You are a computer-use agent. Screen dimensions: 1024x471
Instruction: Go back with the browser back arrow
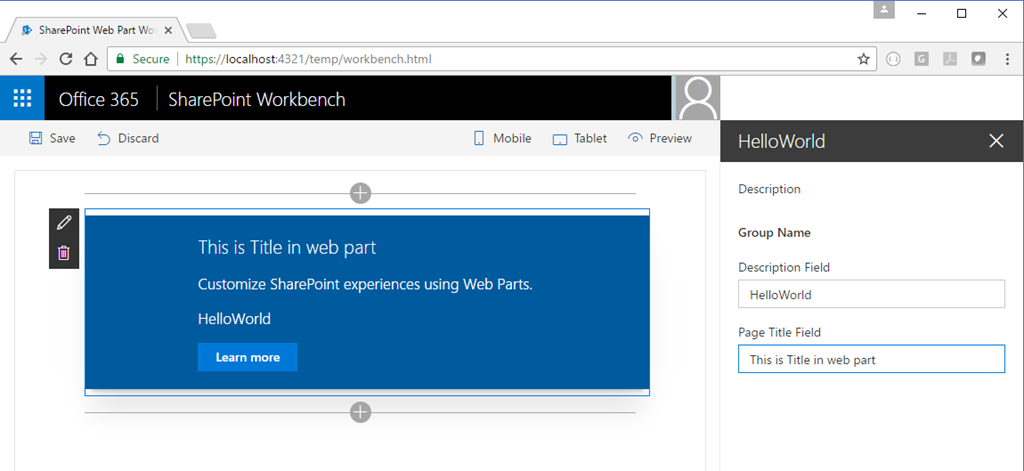coord(16,59)
